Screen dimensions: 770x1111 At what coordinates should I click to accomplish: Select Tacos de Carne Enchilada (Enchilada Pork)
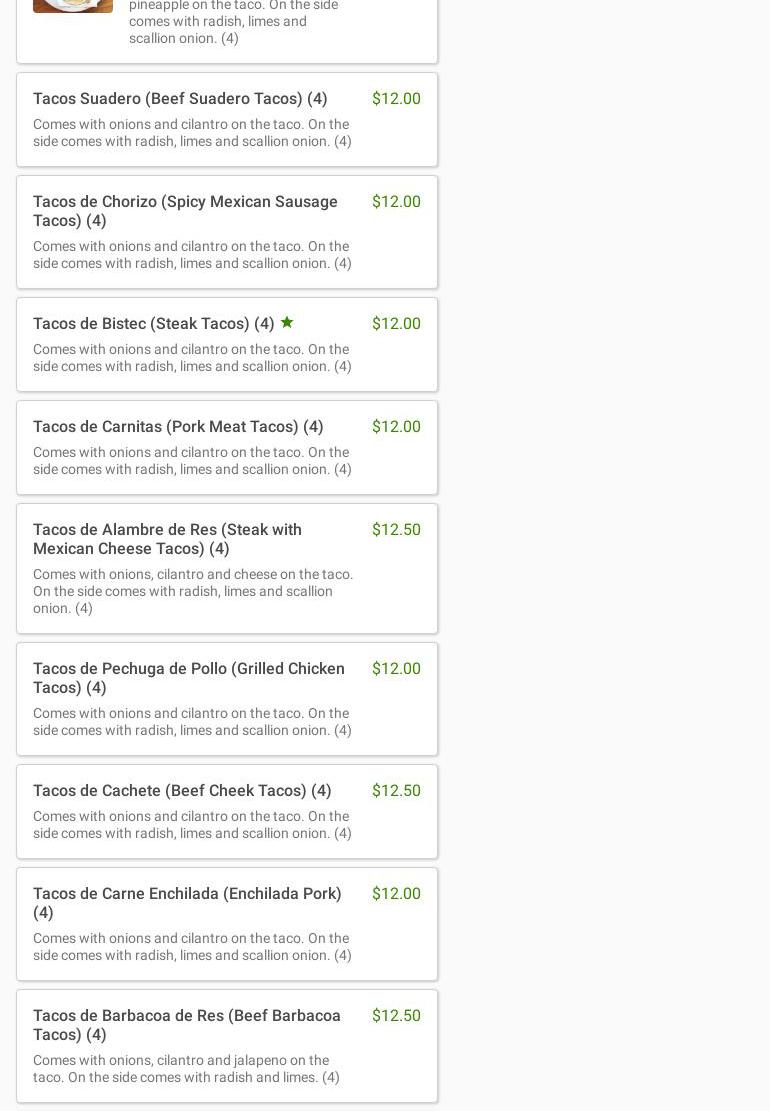coord(187,902)
